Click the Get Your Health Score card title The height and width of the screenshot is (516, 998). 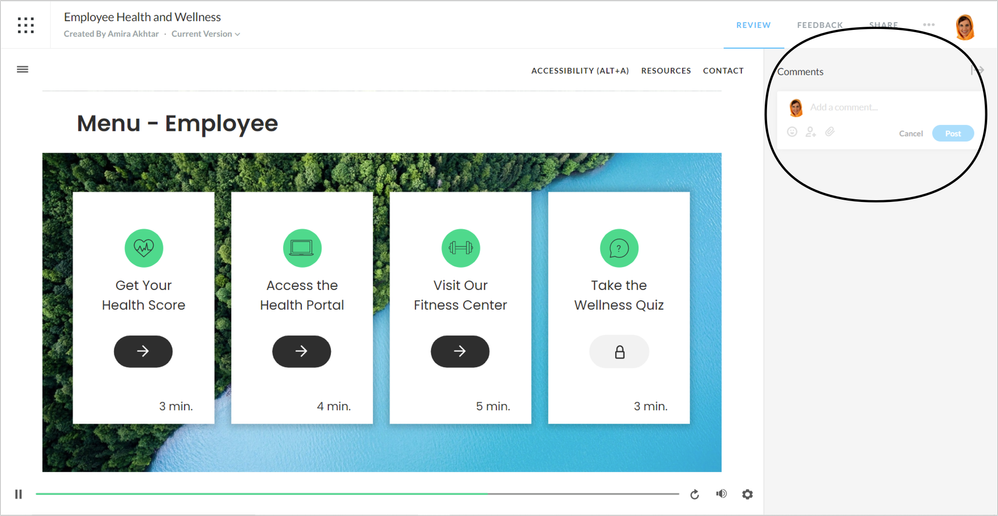click(x=144, y=295)
